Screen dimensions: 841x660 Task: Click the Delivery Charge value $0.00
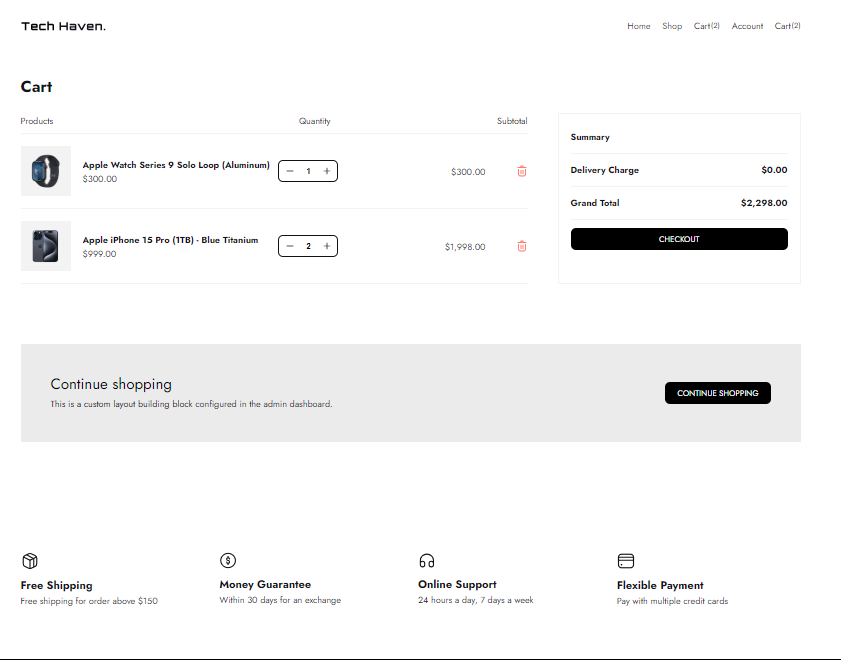click(x=774, y=170)
